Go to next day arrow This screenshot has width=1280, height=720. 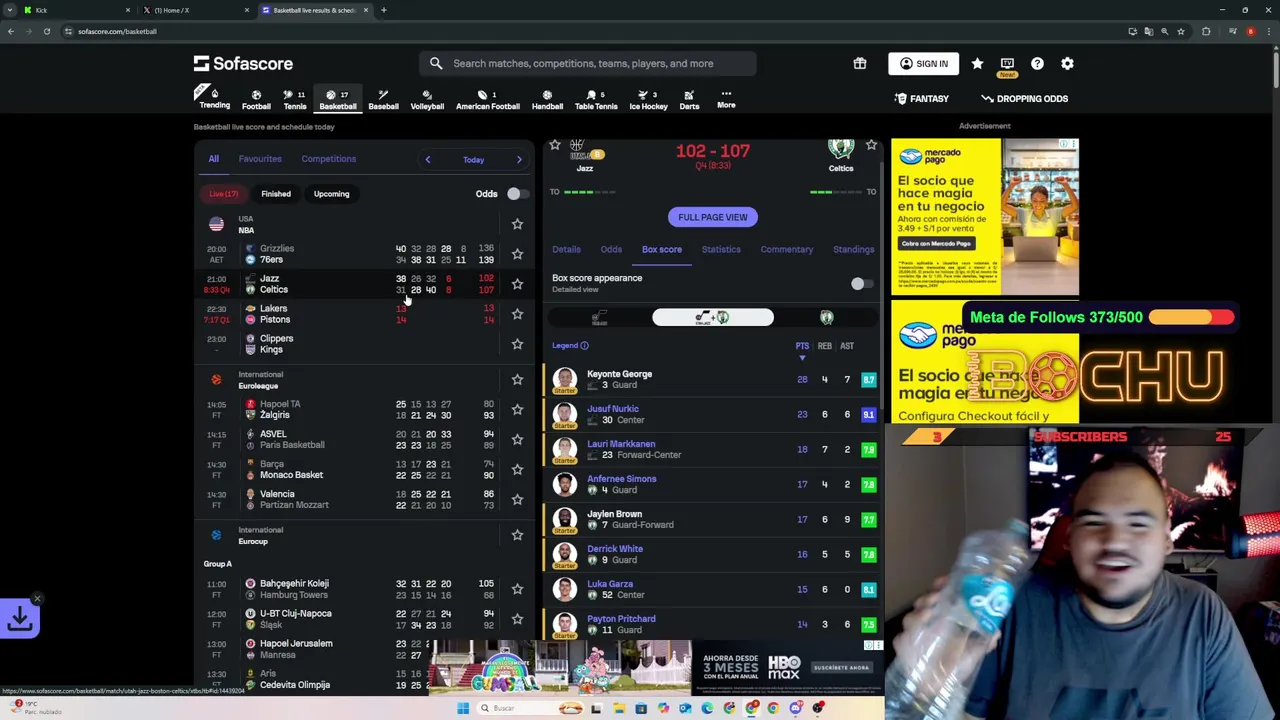click(x=519, y=159)
